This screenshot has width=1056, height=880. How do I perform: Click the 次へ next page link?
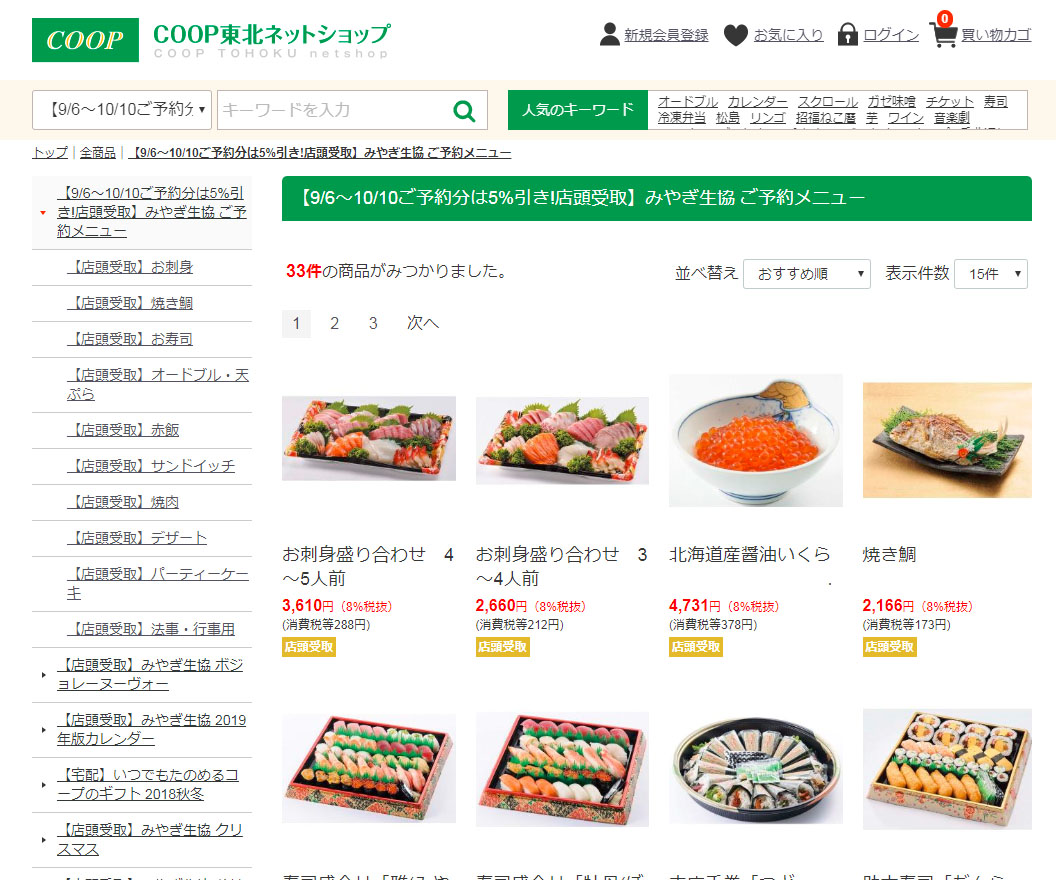coord(422,323)
